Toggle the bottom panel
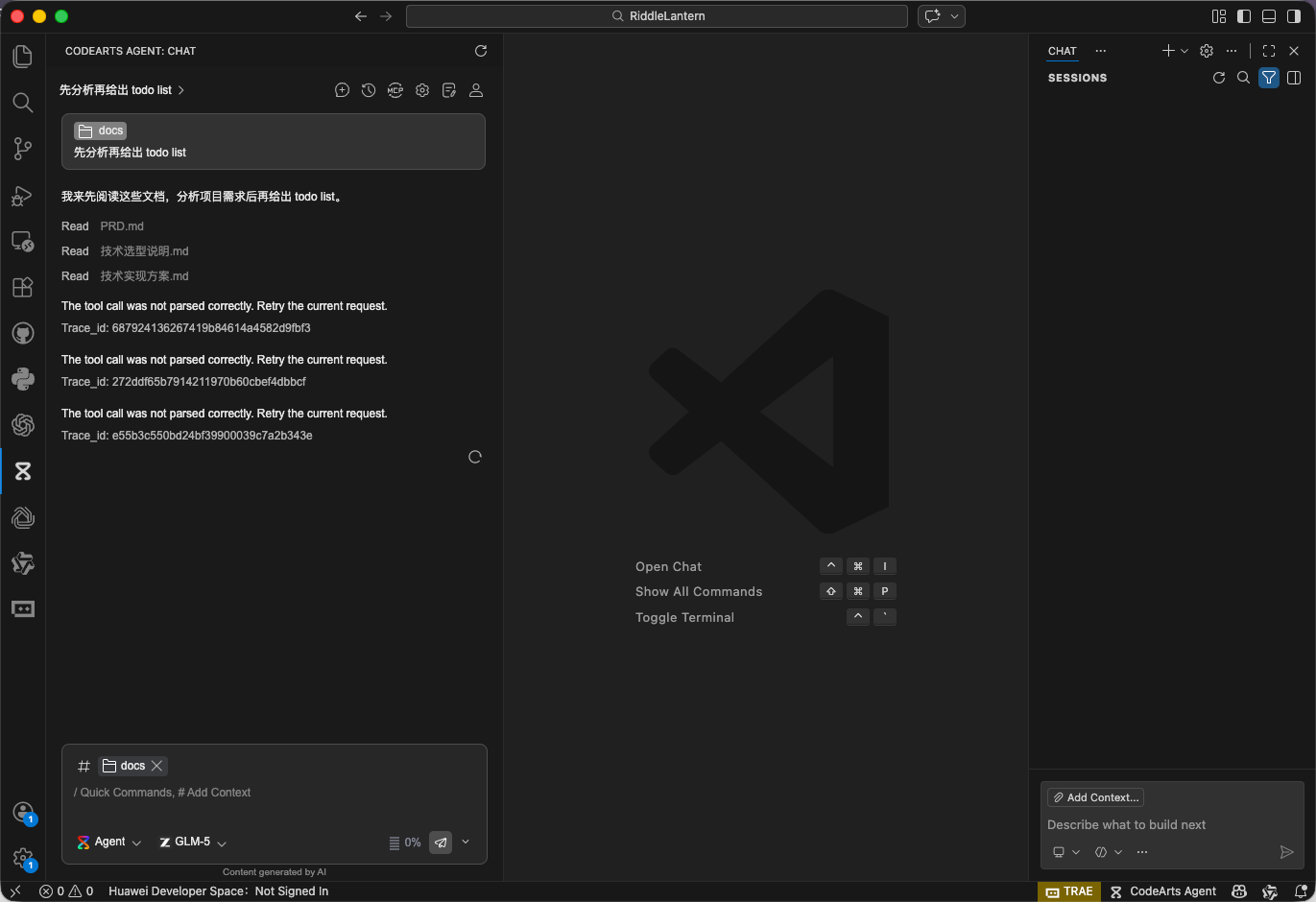This screenshot has height=902, width=1316. click(1269, 16)
